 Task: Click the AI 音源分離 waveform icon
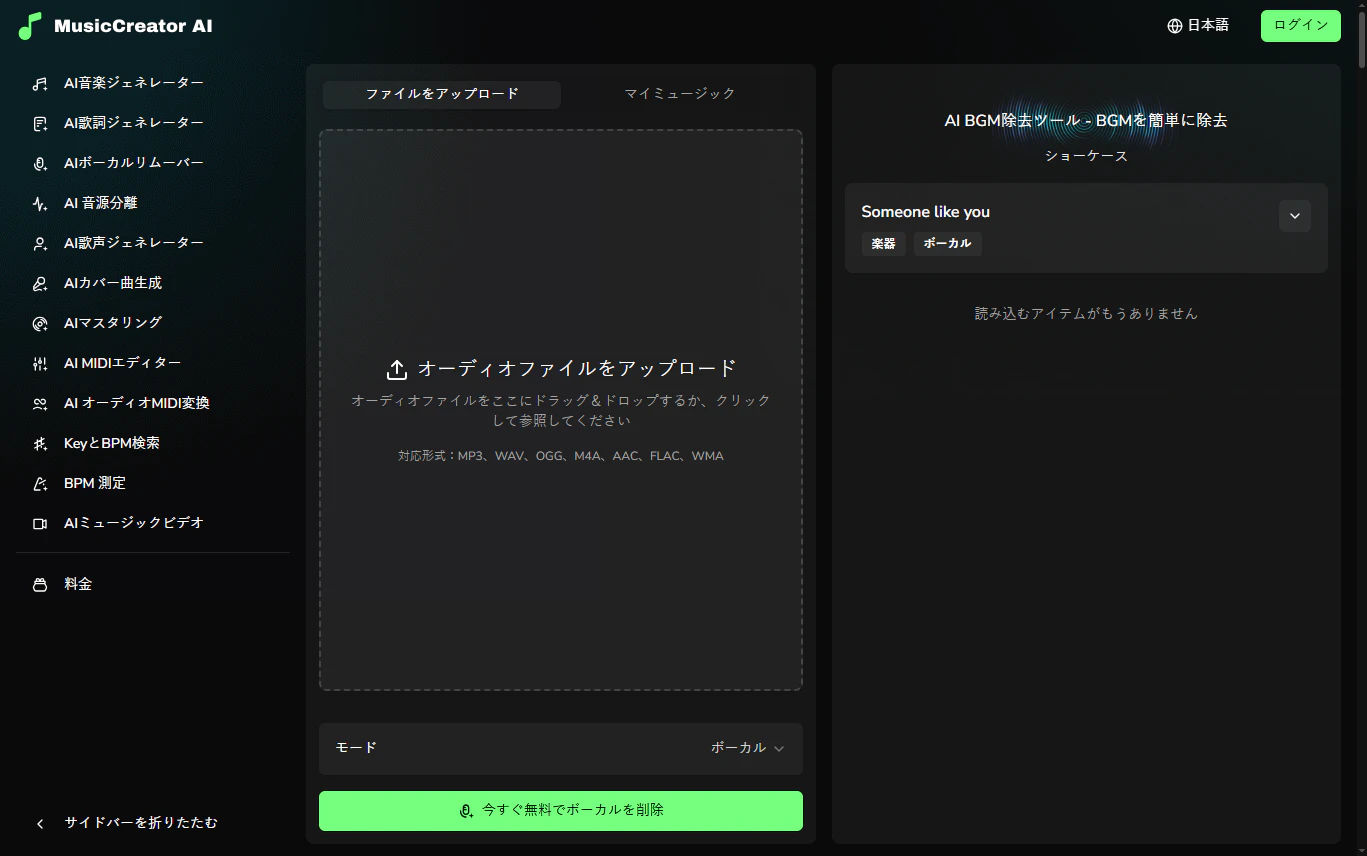tap(40, 204)
